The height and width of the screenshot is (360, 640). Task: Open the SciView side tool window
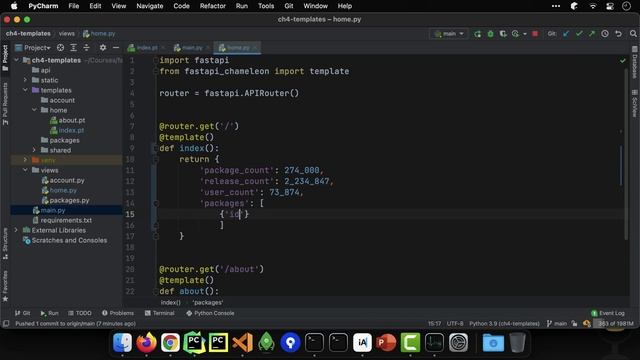634,104
